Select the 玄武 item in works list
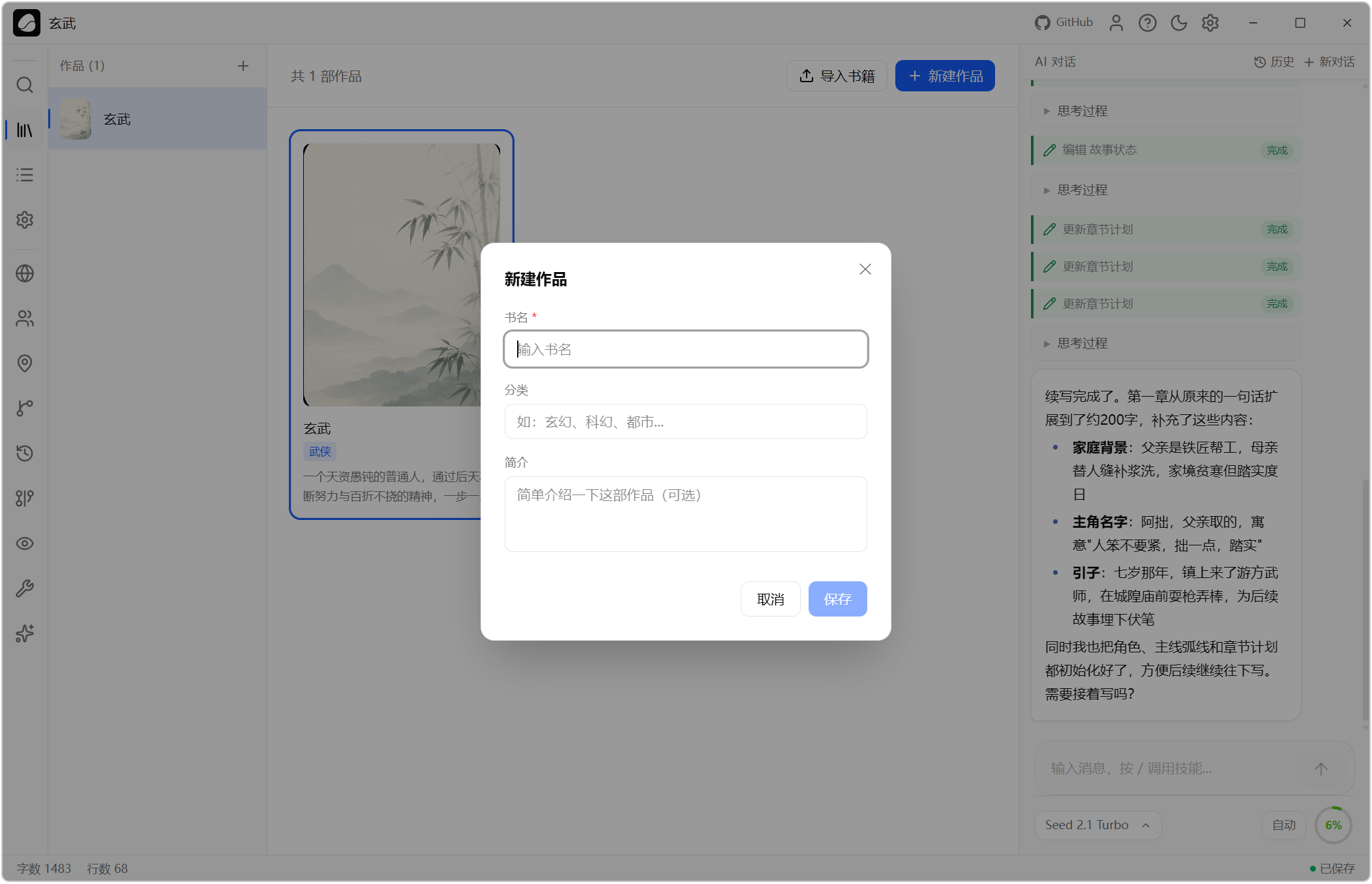The image size is (1372, 884). pyautogui.click(x=158, y=119)
